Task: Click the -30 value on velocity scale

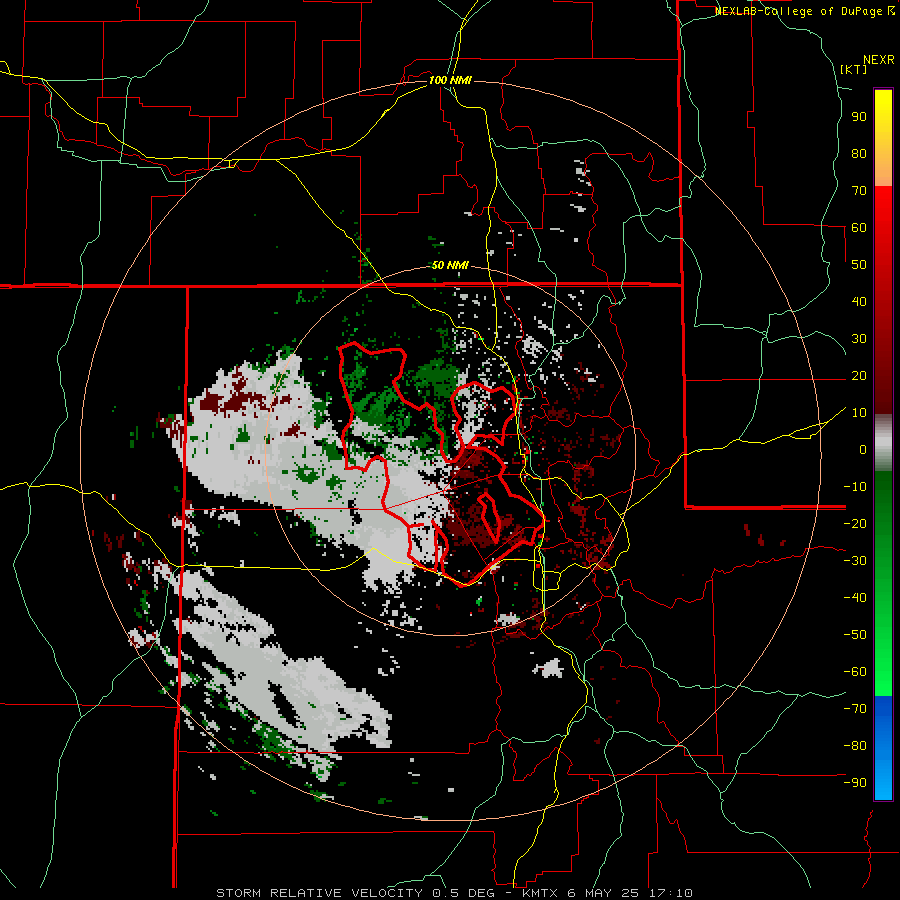Action: click(x=855, y=561)
